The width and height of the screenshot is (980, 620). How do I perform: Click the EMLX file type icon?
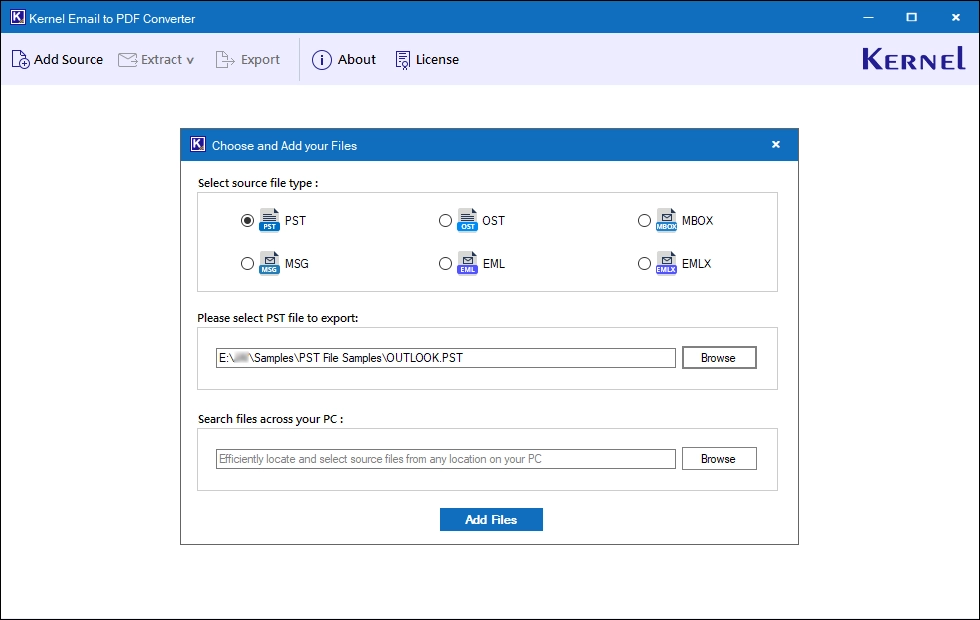pyautogui.click(x=666, y=263)
